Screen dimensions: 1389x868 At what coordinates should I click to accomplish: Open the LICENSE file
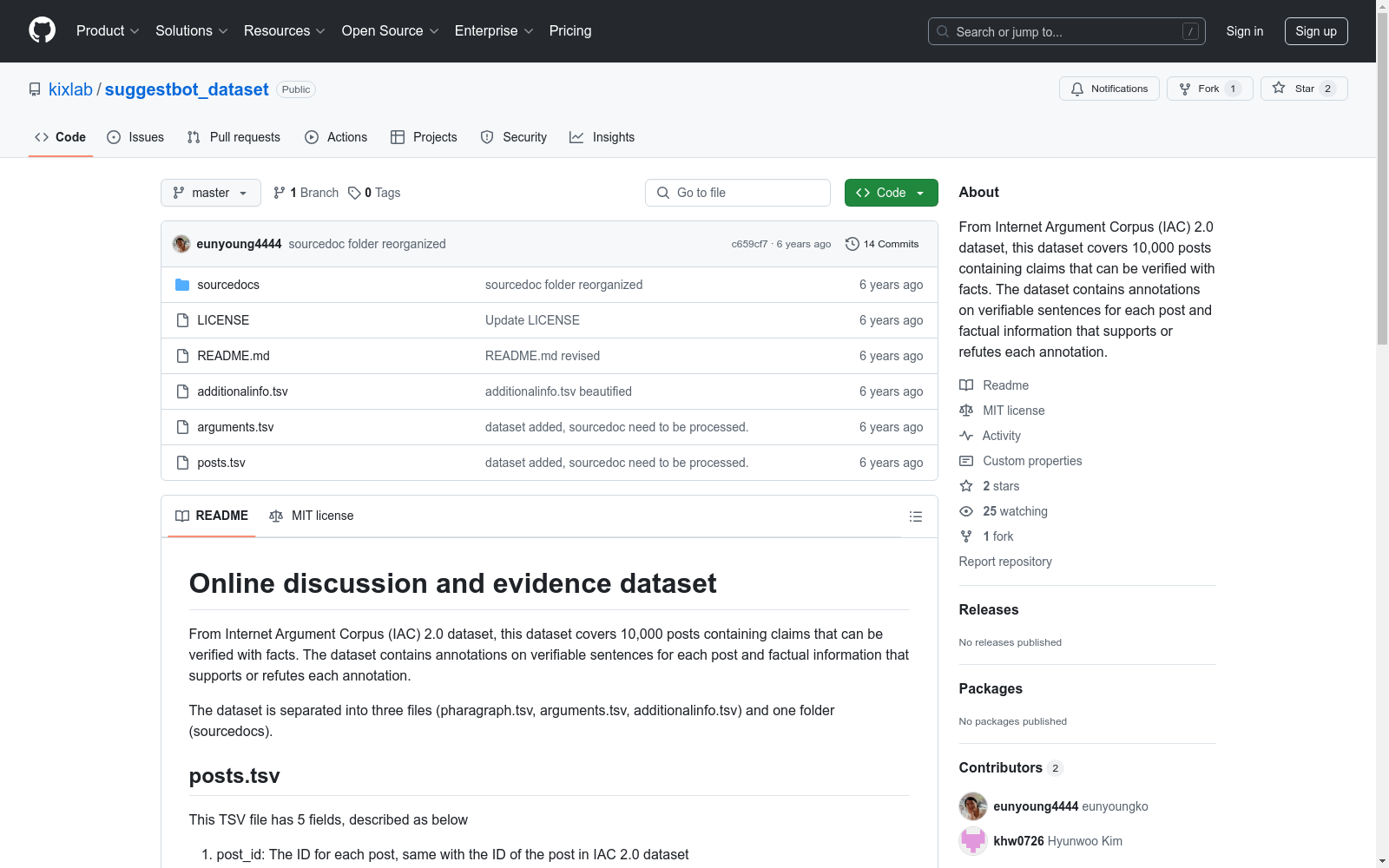pyautogui.click(x=223, y=320)
